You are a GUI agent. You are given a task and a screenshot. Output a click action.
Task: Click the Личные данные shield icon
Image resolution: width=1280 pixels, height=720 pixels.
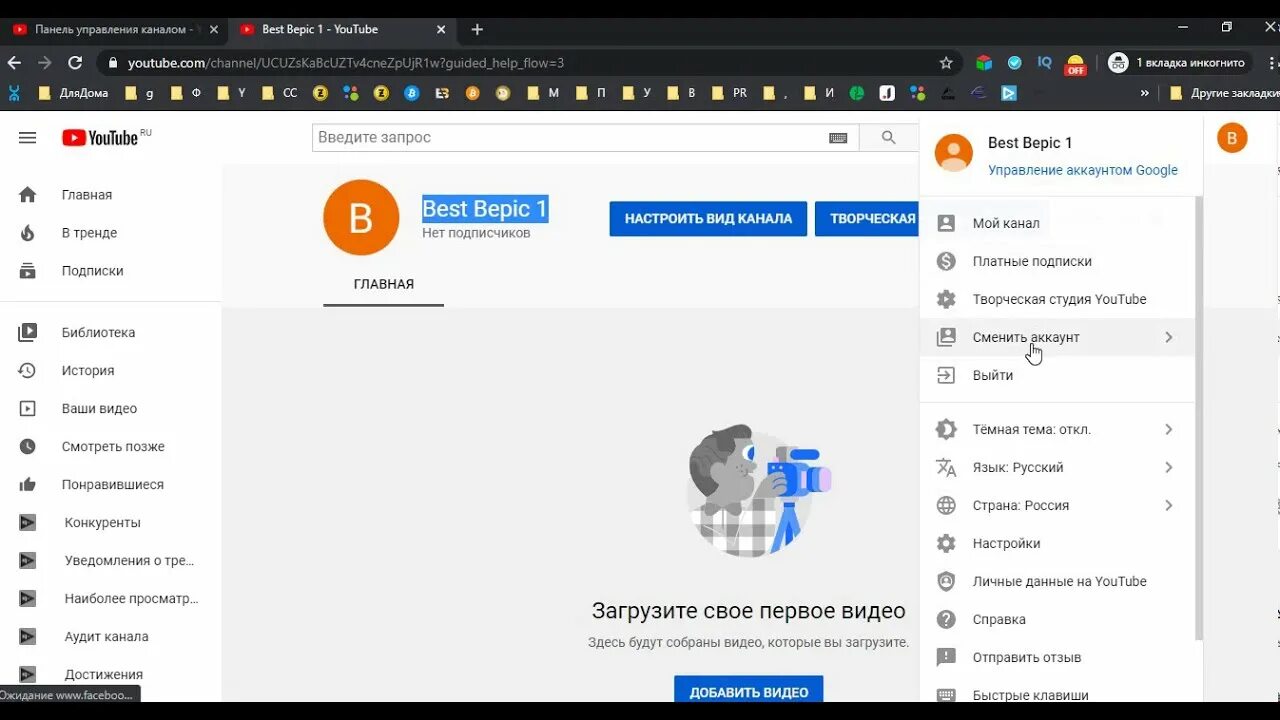tap(946, 581)
